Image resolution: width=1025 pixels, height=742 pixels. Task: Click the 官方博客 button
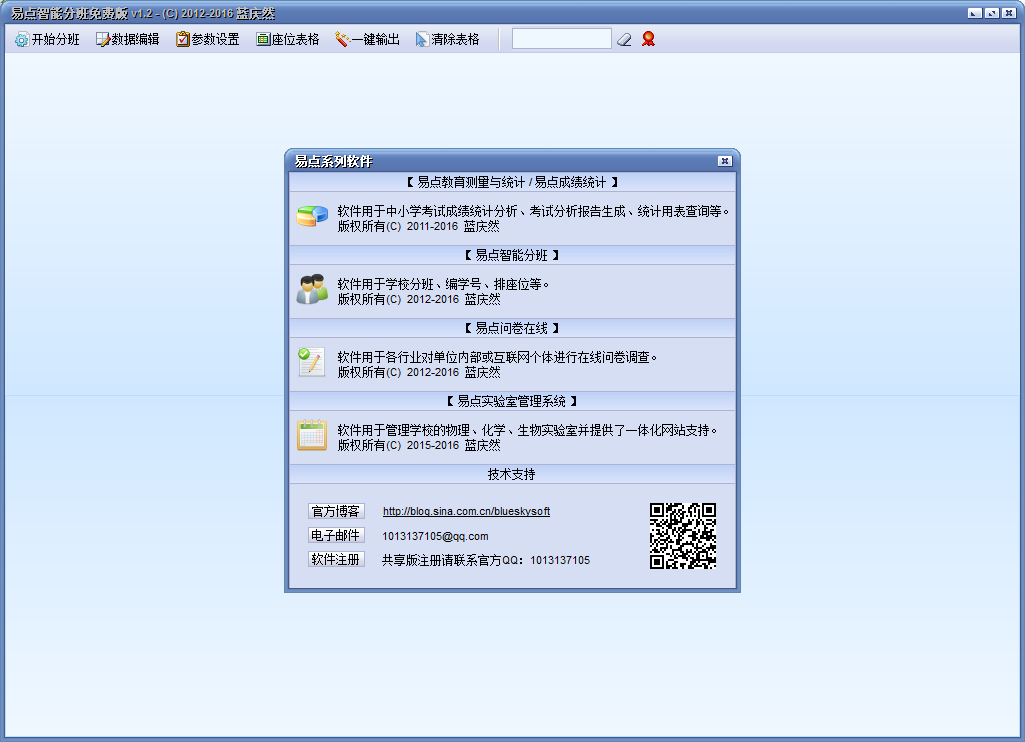[x=336, y=510]
